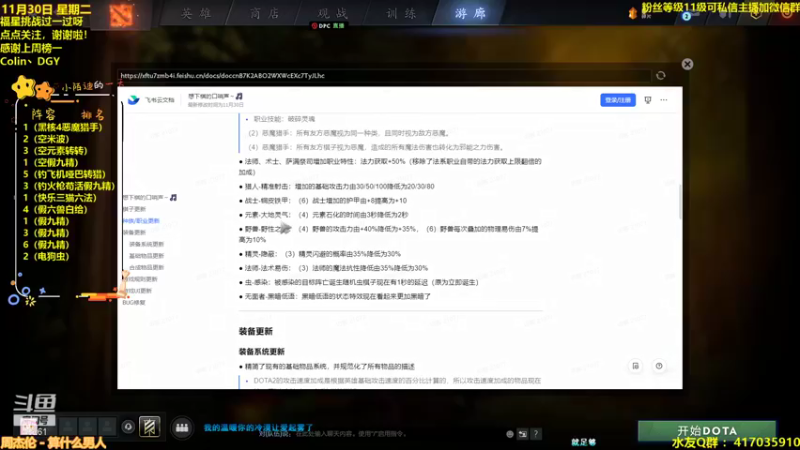Click the music note icon in doc title
Viewport: 800px width, 450px height.
(239, 96)
